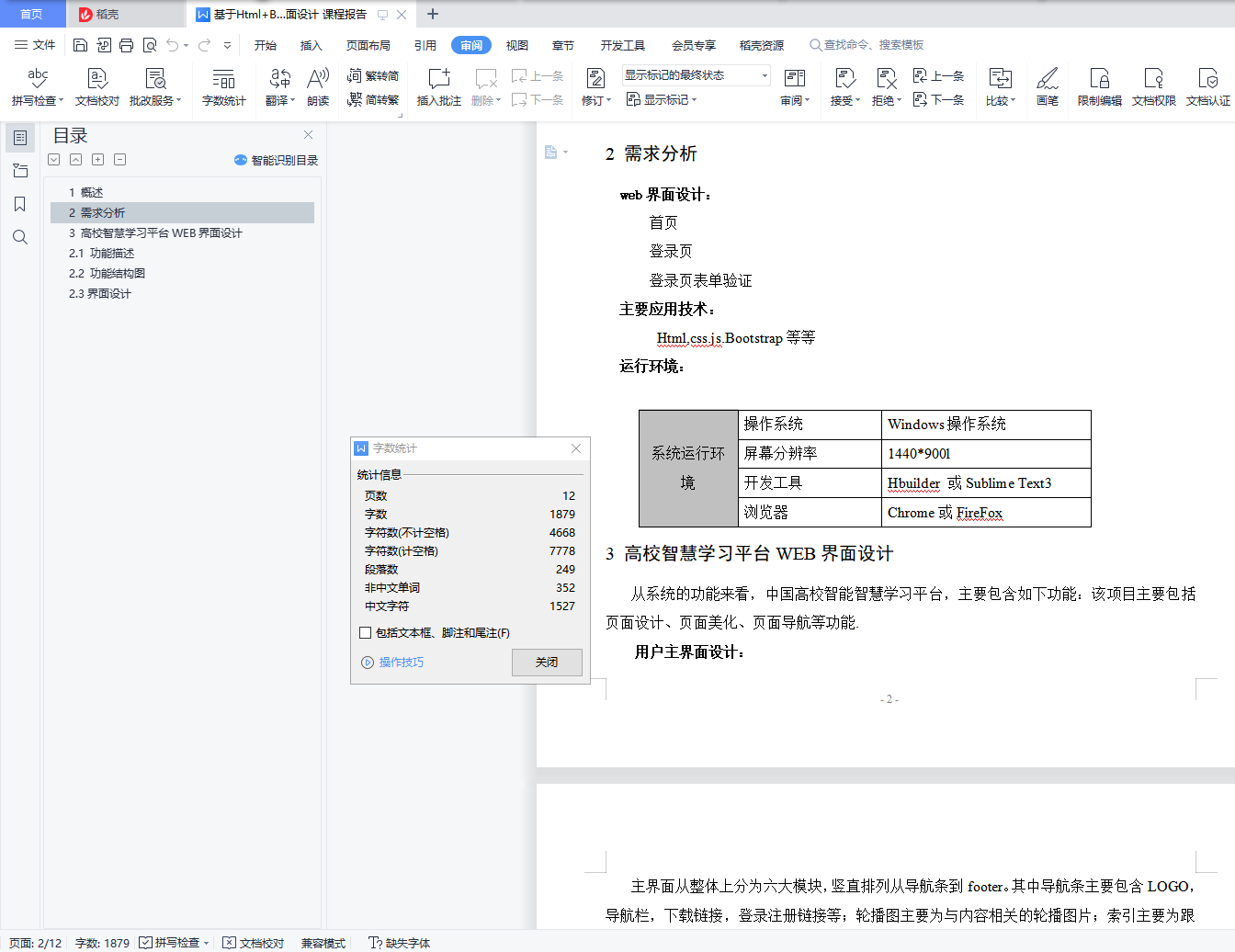Open 文档认证 document certification
Image resolution: width=1235 pixels, height=952 pixels.
click(1208, 86)
